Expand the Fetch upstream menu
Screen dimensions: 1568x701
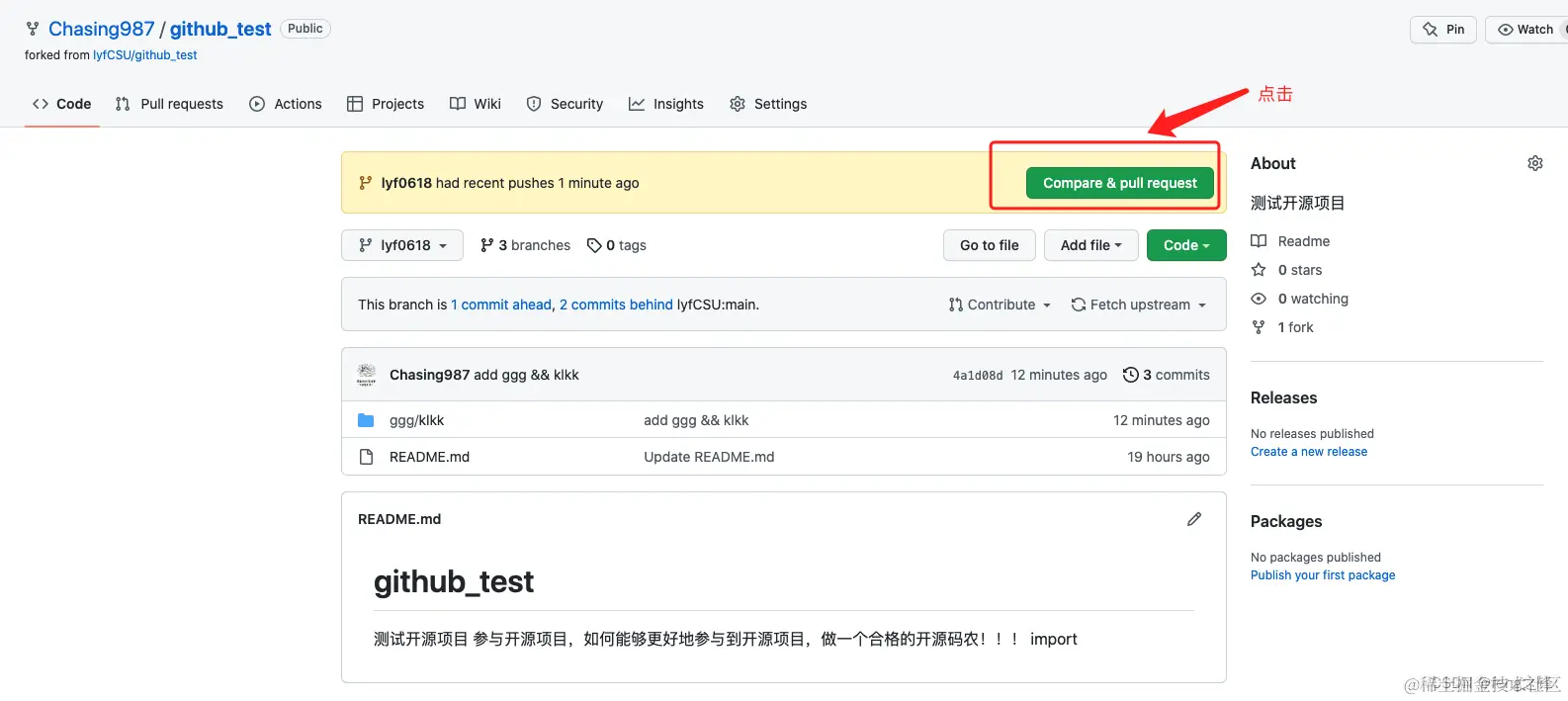(1139, 305)
